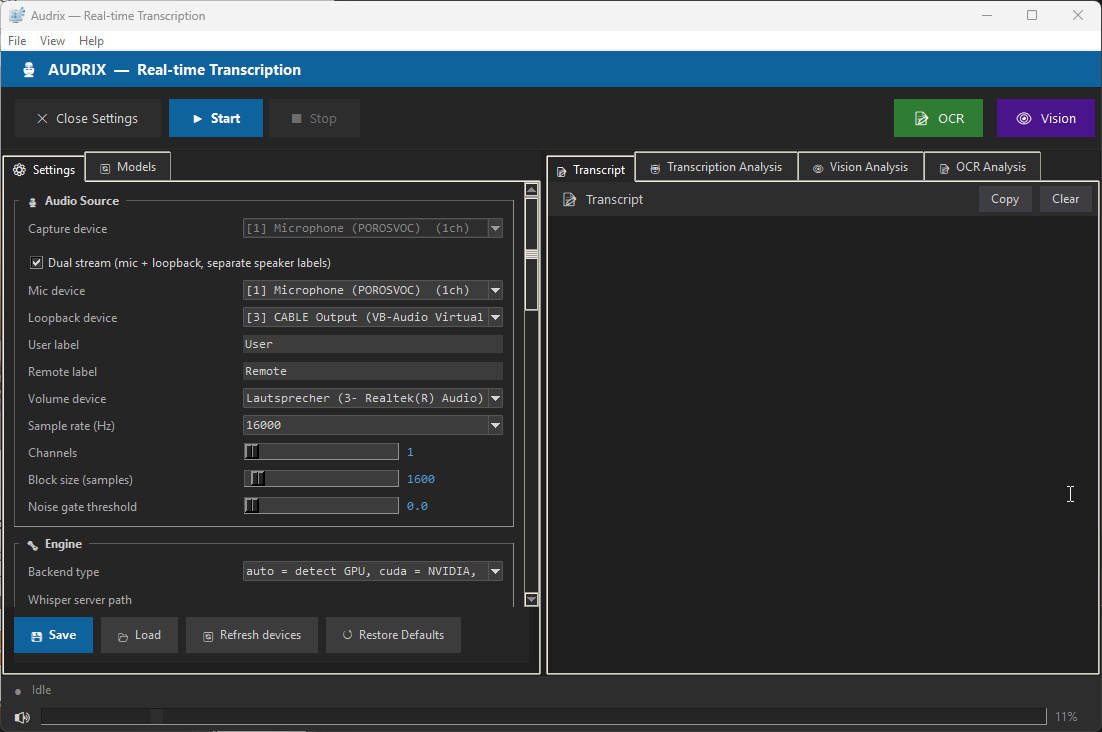Clear the transcript
The height and width of the screenshot is (732, 1102).
point(1065,199)
